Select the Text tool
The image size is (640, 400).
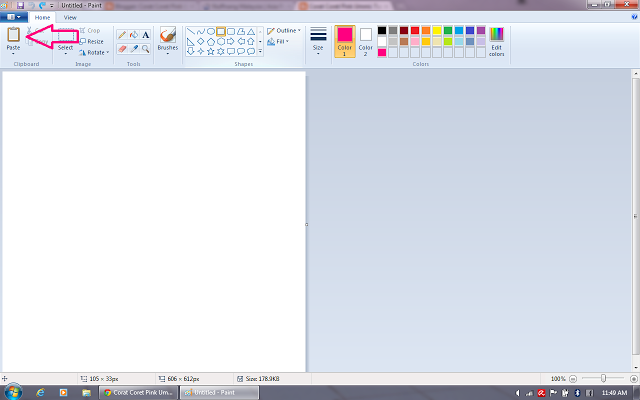point(146,35)
